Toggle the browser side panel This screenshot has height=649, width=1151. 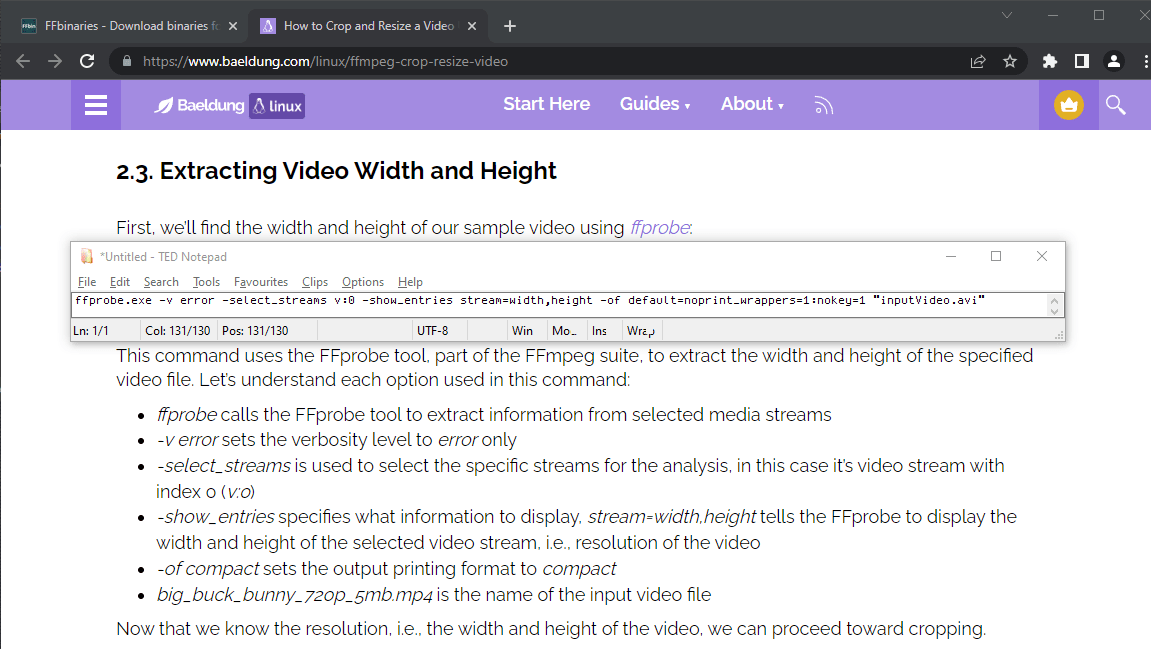1081,61
